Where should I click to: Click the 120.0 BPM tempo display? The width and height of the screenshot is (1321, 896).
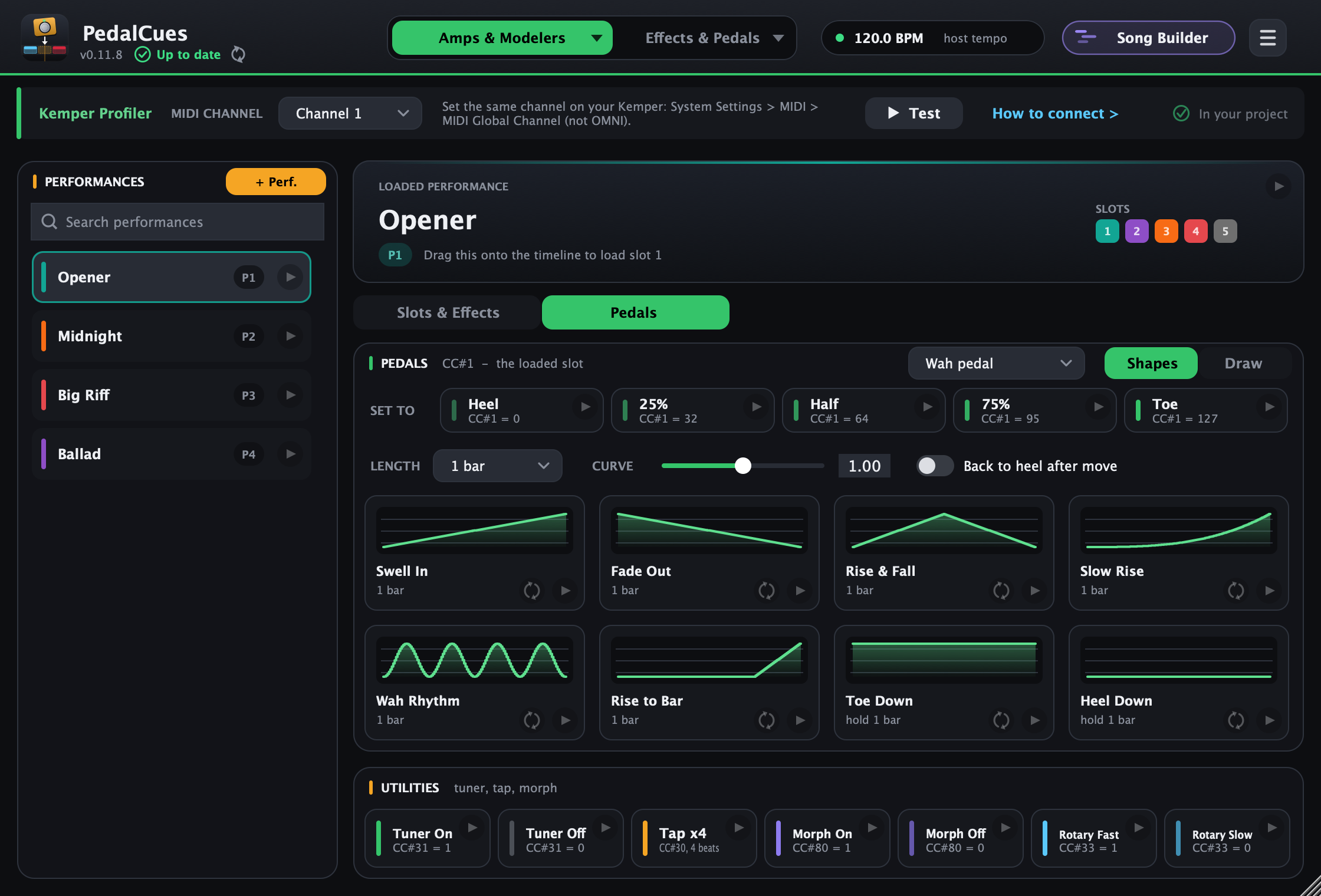[x=932, y=38]
